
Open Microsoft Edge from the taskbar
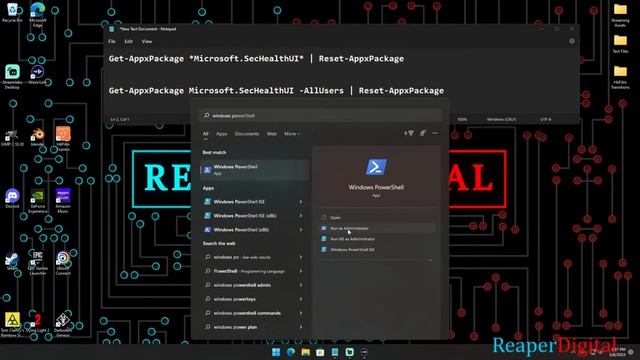tap(291, 352)
